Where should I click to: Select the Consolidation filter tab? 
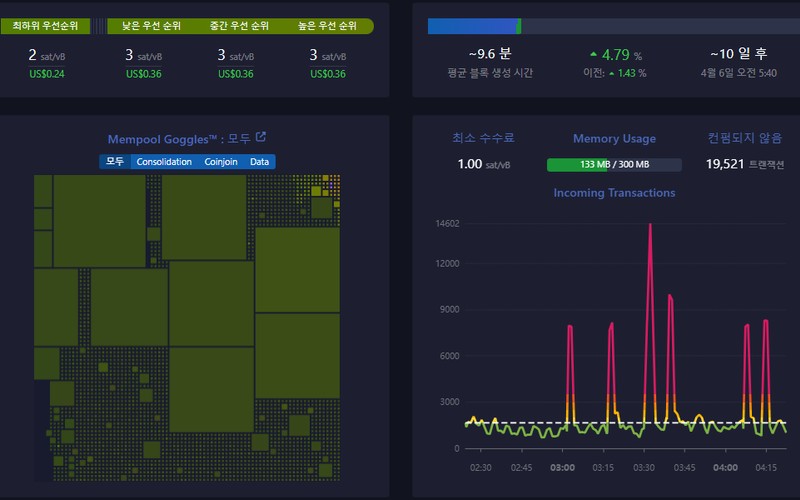point(164,162)
